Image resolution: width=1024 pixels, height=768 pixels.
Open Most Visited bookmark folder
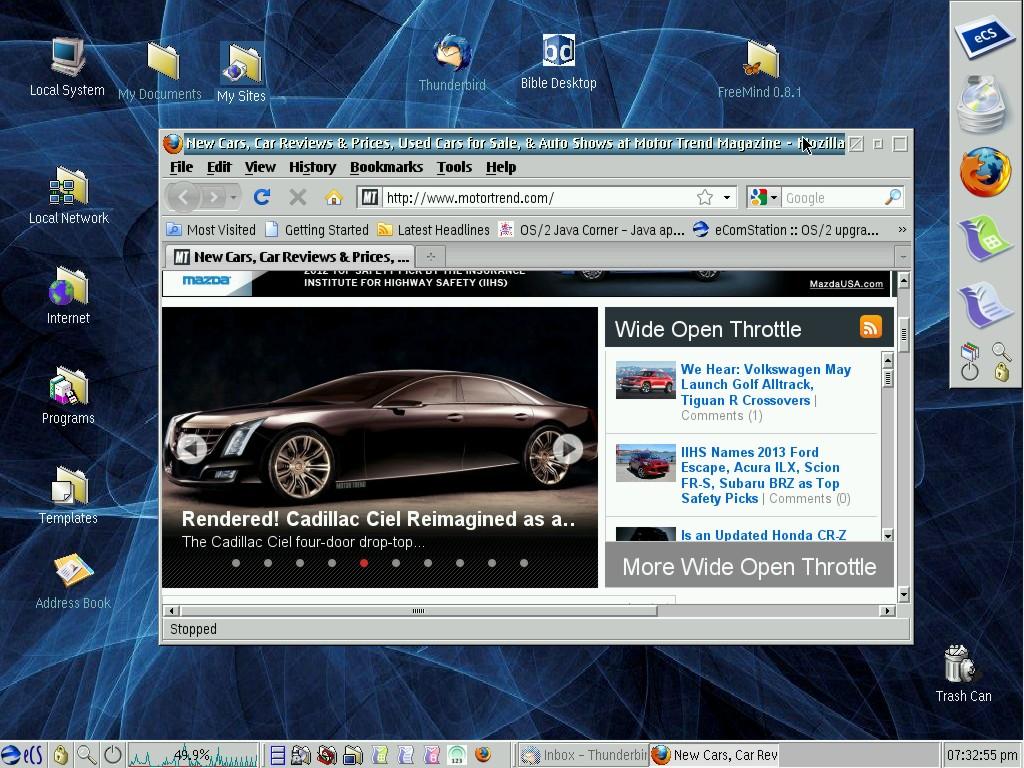pyautogui.click(x=211, y=230)
